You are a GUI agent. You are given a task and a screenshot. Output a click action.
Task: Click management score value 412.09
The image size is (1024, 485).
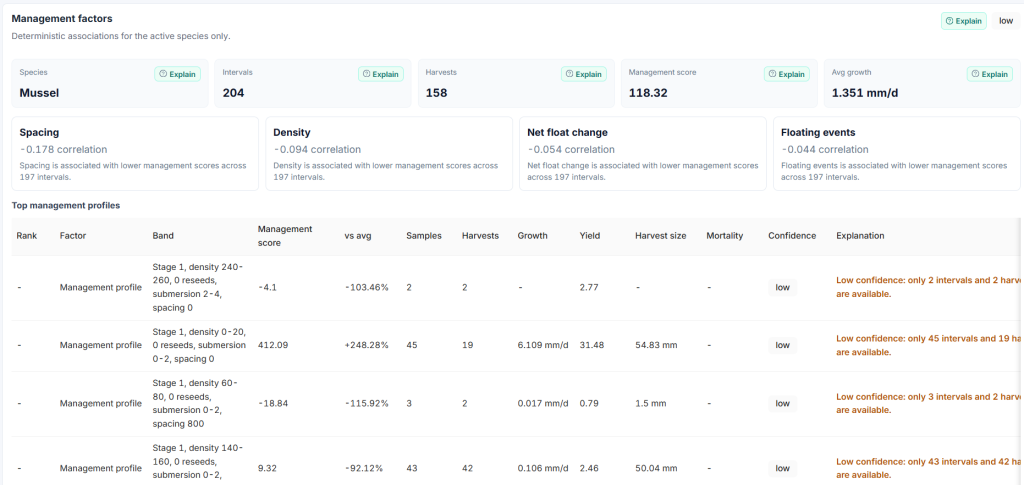pyautogui.click(x=272, y=345)
